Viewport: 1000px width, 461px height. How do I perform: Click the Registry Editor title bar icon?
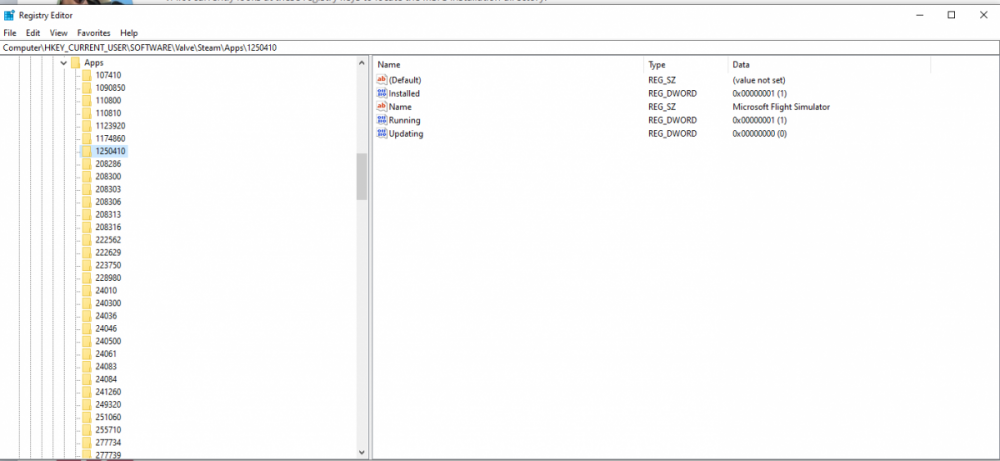click(10, 16)
